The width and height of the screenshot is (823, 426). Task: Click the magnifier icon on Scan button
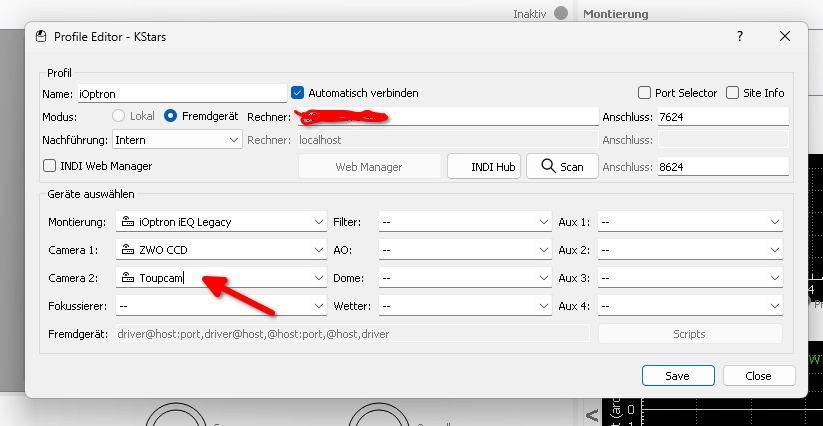pyautogui.click(x=548, y=166)
